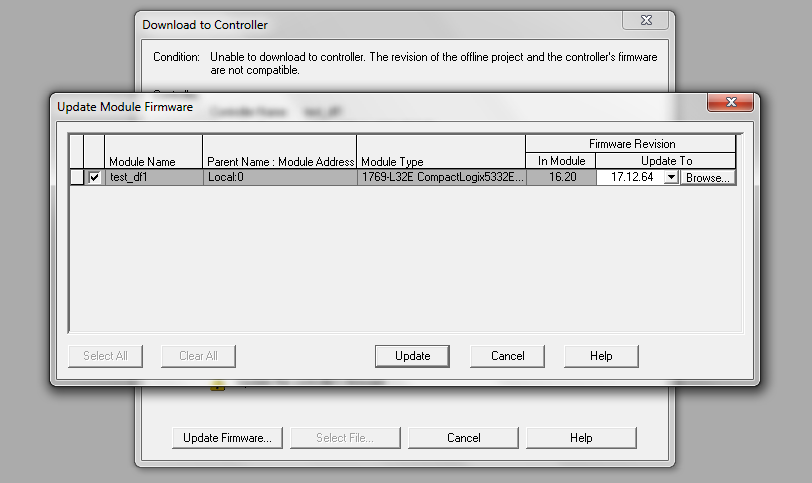812x483 pixels.
Task: Close the Update Module Firmware dialog
Action: [x=731, y=102]
